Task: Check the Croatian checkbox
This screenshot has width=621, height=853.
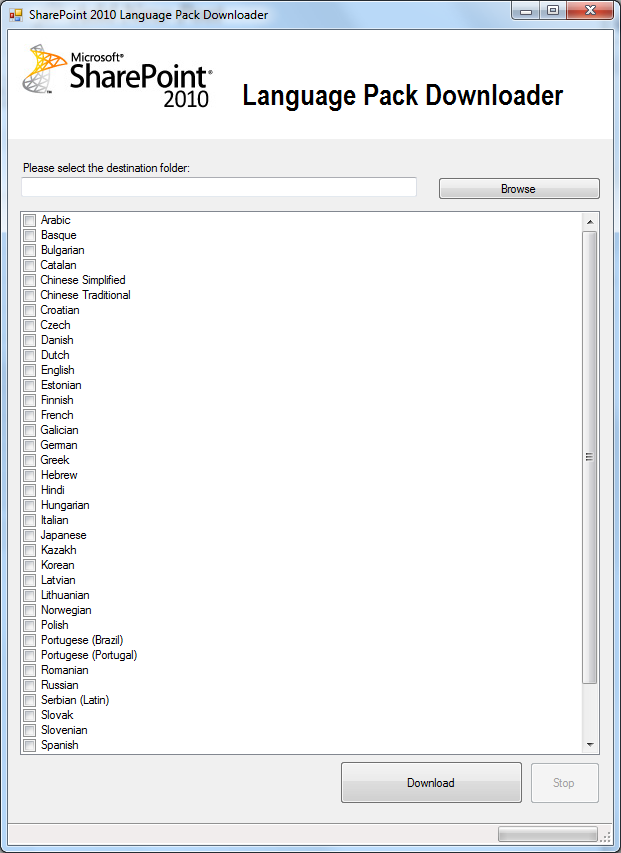Action: pos(30,310)
